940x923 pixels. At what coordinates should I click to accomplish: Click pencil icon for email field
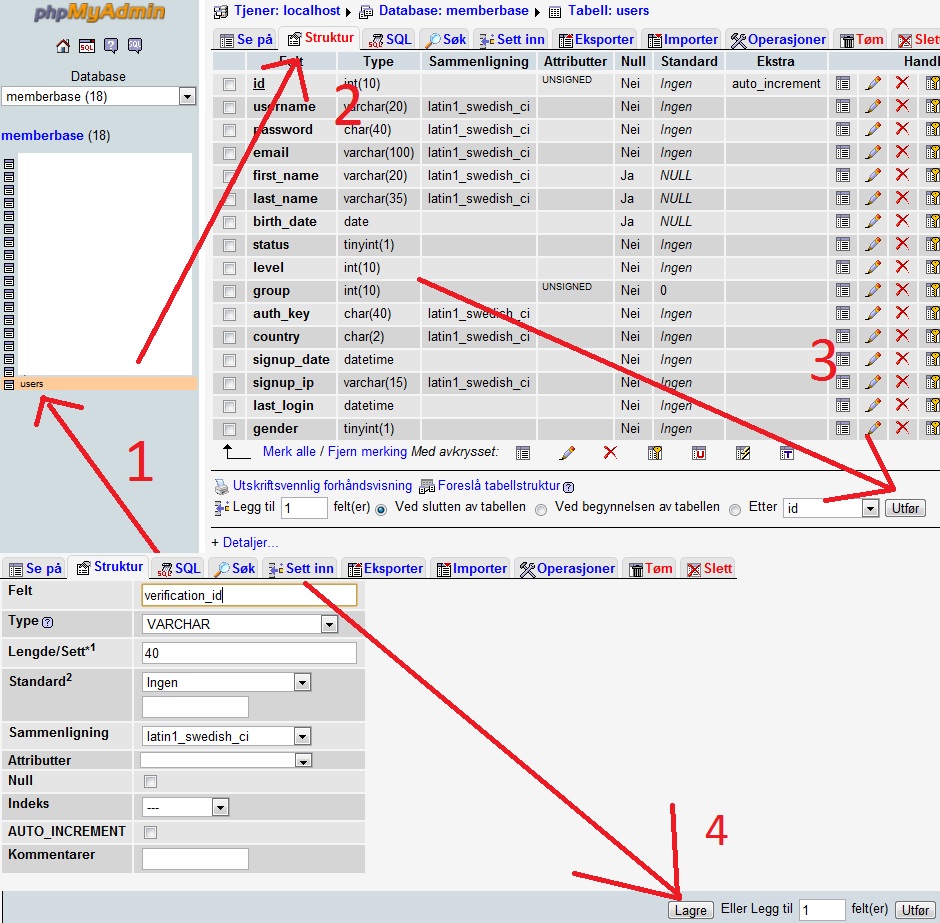873,152
